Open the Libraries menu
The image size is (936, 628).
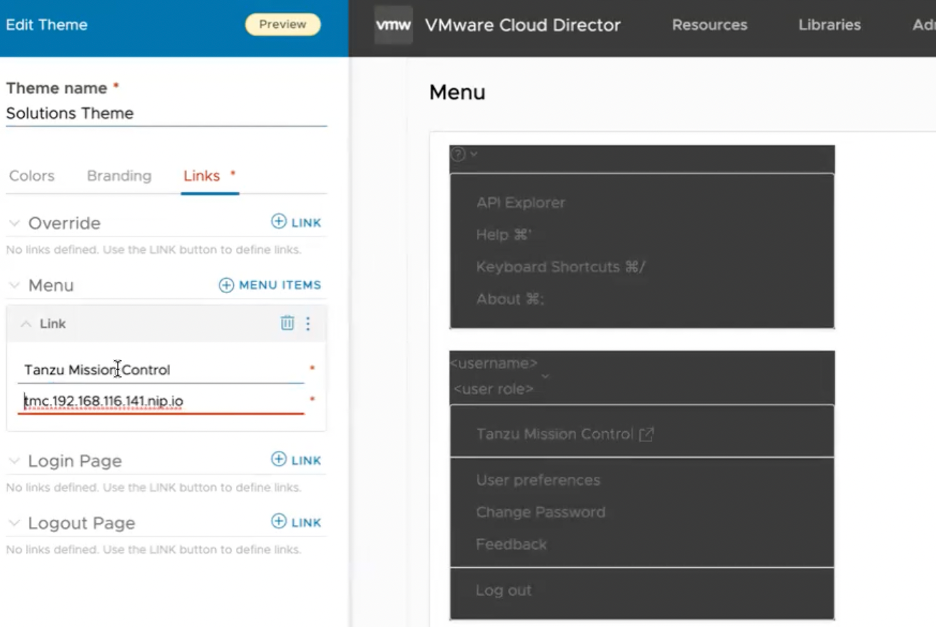pyautogui.click(x=829, y=25)
